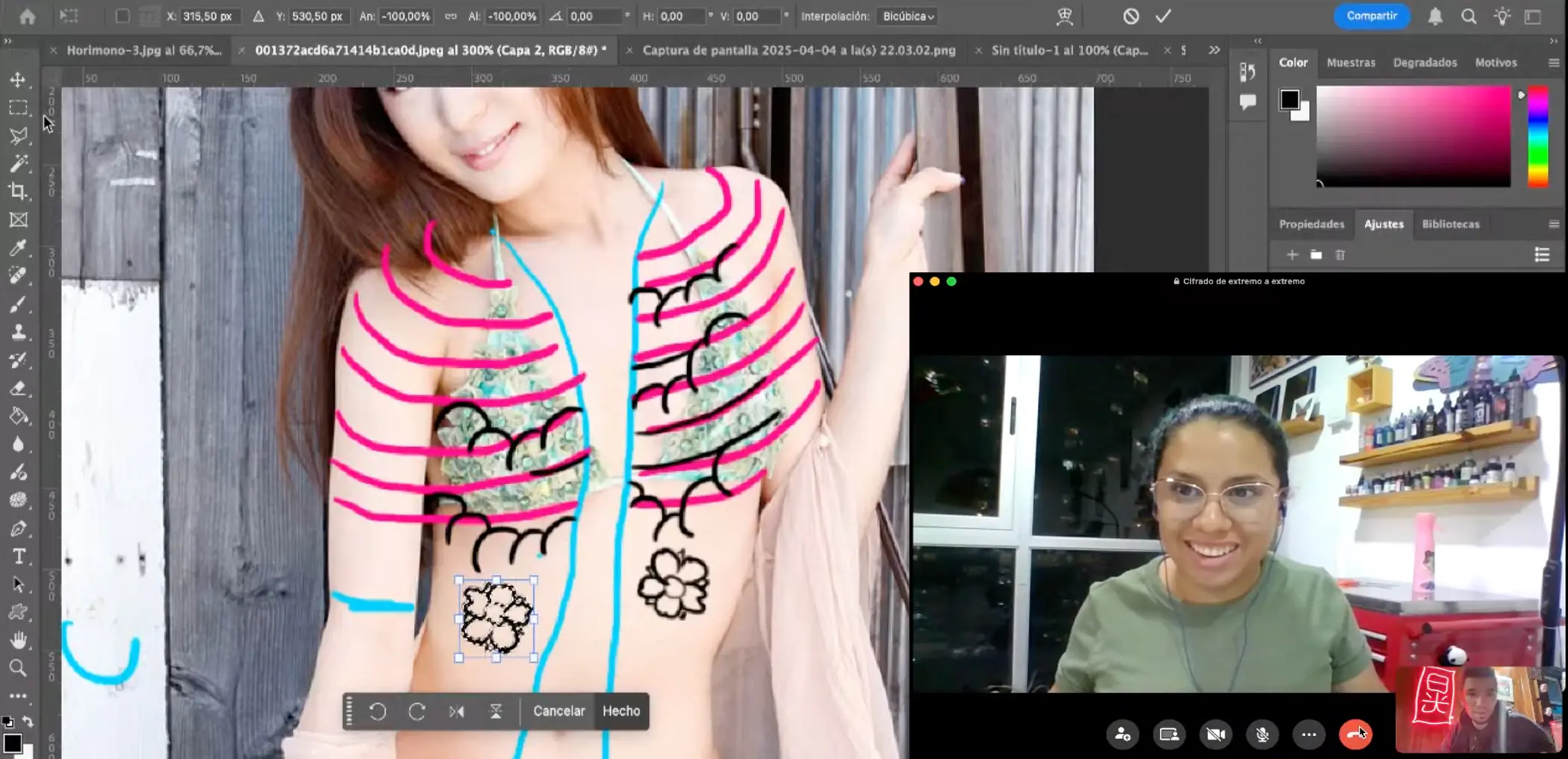
Task: Toggle the reference point checkbox
Action: coord(122,16)
